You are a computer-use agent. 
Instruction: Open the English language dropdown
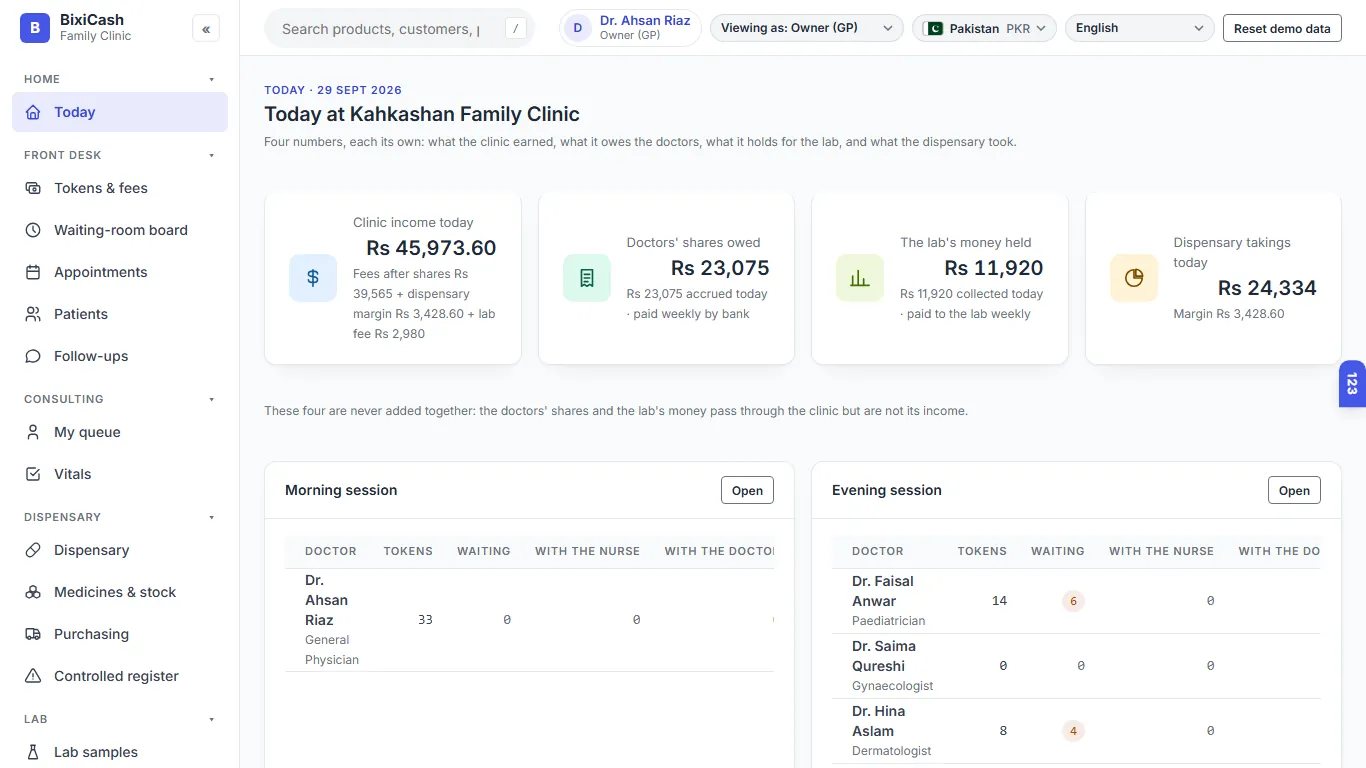1140,28
